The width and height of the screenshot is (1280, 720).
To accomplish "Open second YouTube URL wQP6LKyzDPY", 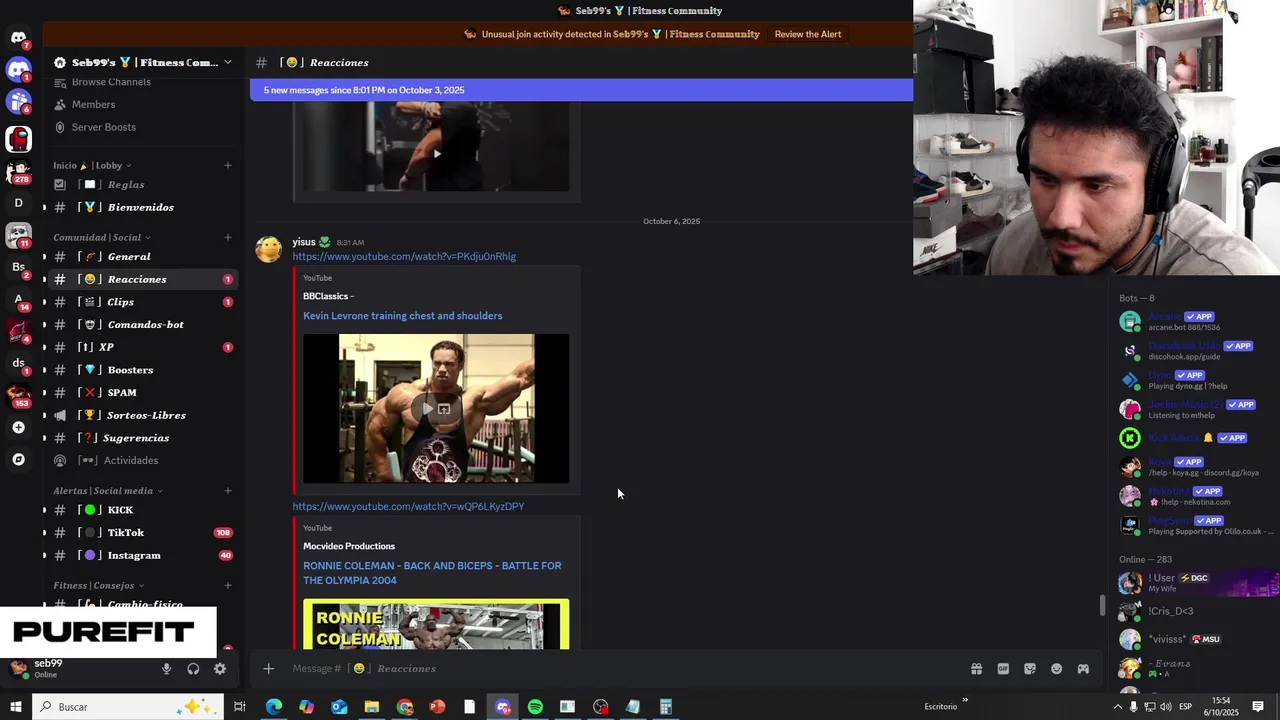I will pos(408,507).
